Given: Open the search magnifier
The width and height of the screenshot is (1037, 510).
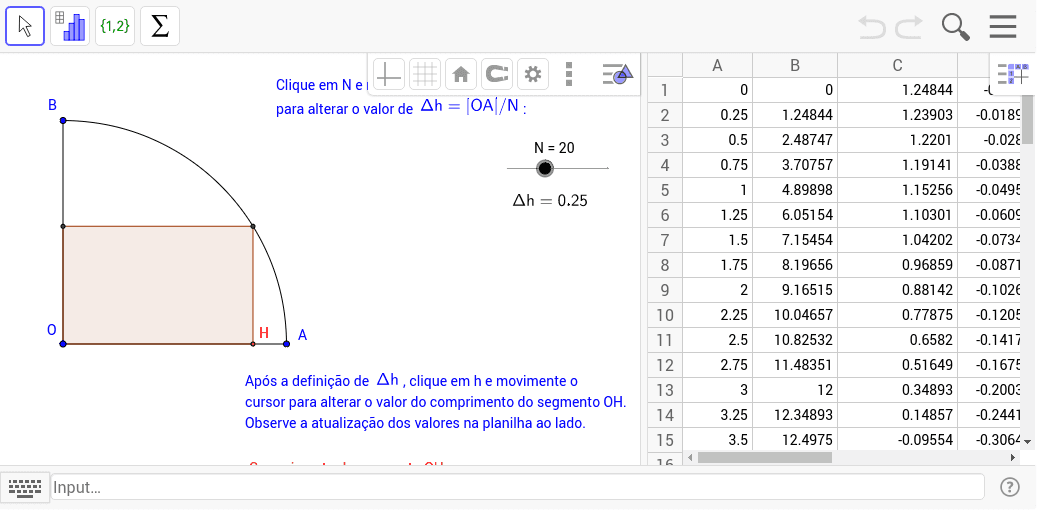Looking at the screenshot, I should pos(956,27).
